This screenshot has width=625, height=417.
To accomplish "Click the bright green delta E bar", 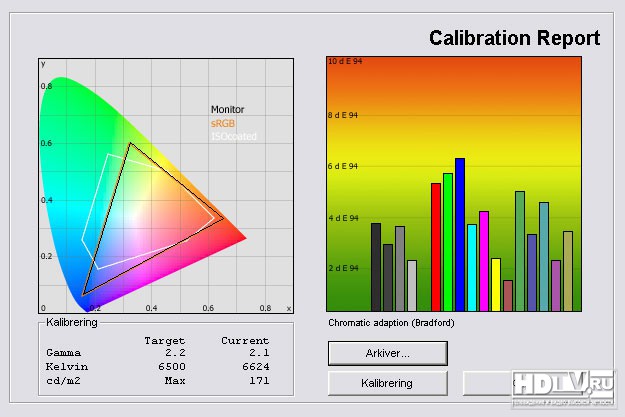I will [448, 242].
